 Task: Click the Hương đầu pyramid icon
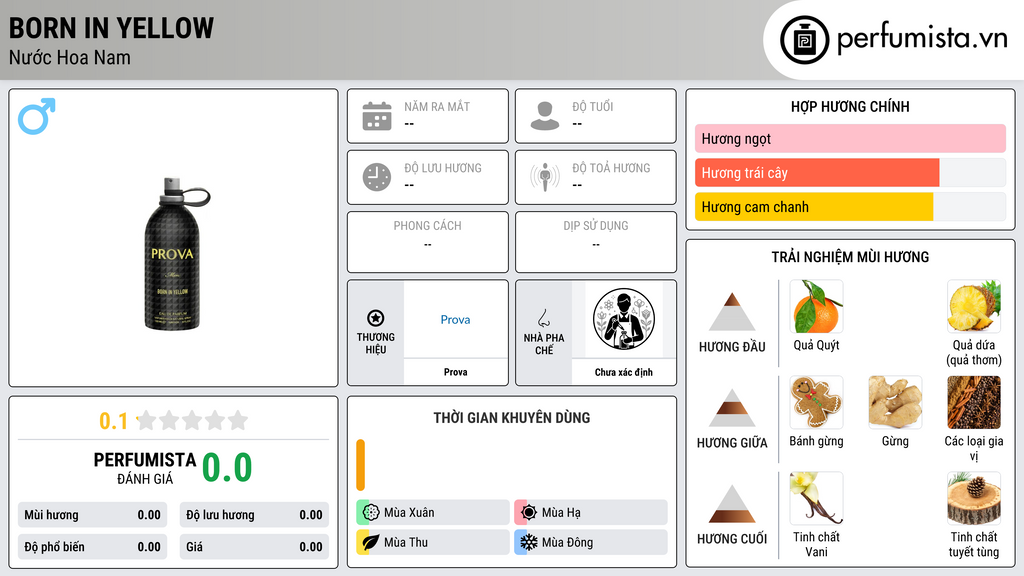click(x=732, y=312)
